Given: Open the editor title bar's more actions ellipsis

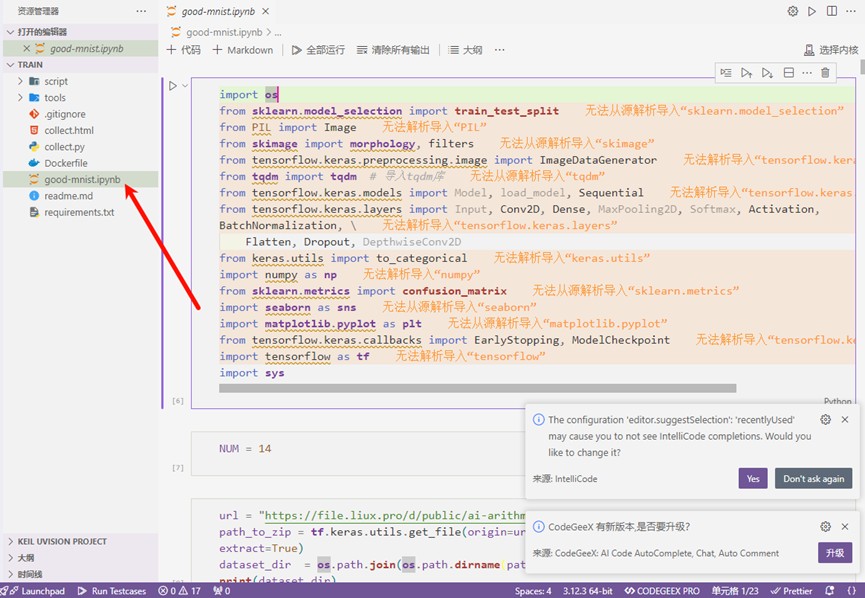Looking at the screenshot, I should (x=851, y=11).
